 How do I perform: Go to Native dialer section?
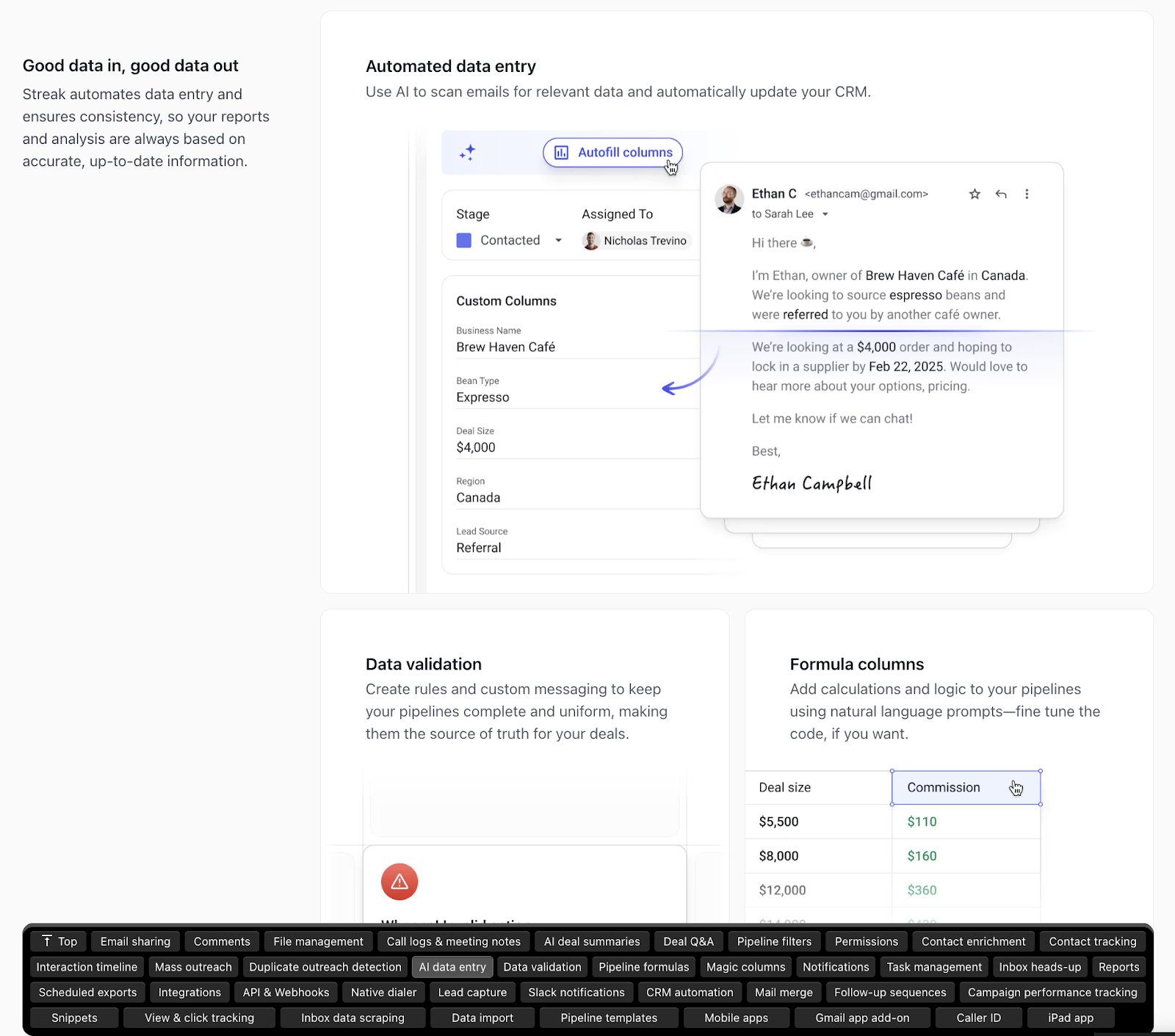(383, 992)
